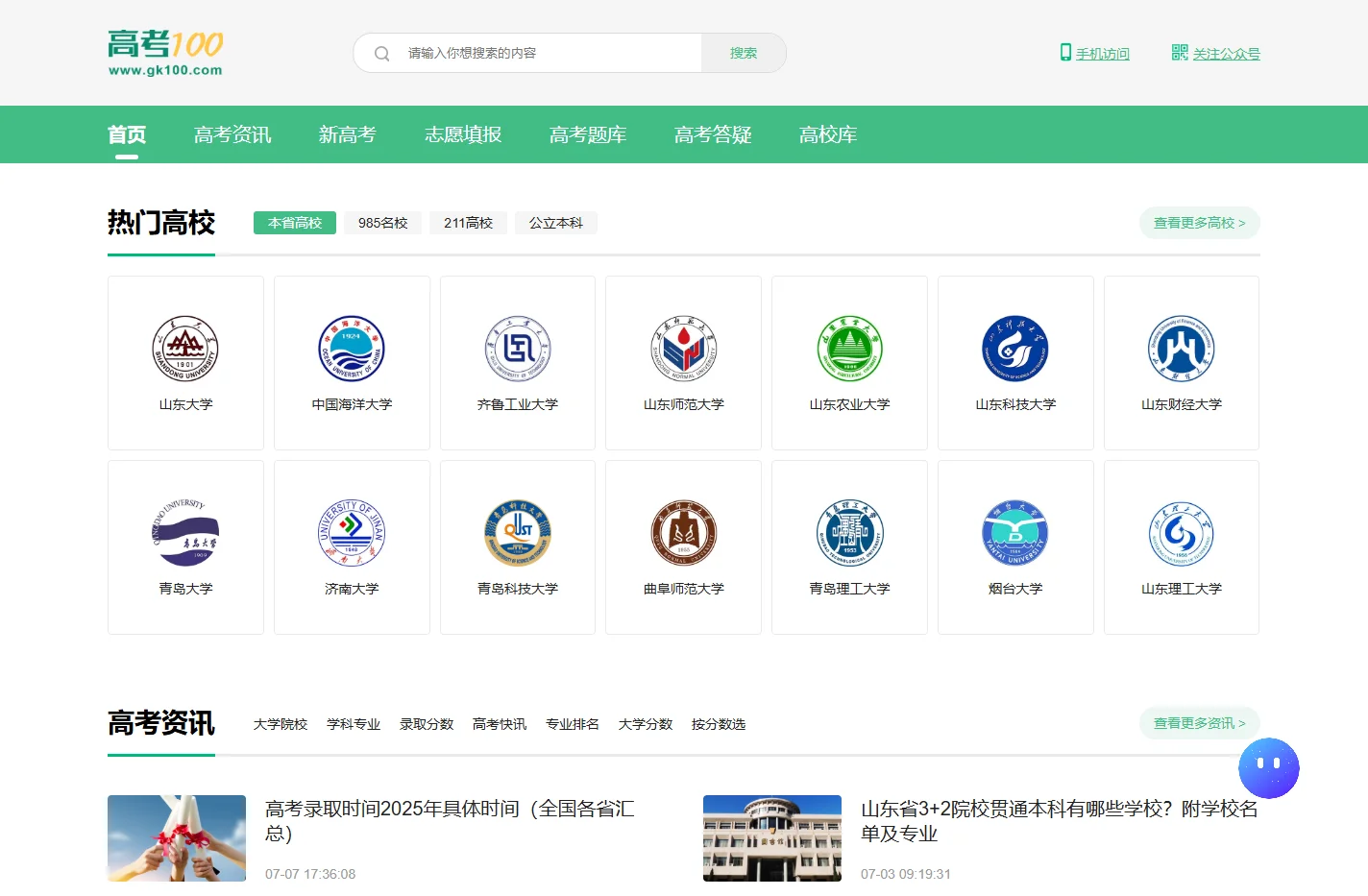The width and height of the screenshot is (1368, 896).
Task: Click the 烟台大学 name label
Action: click(x=1015, y=589)
